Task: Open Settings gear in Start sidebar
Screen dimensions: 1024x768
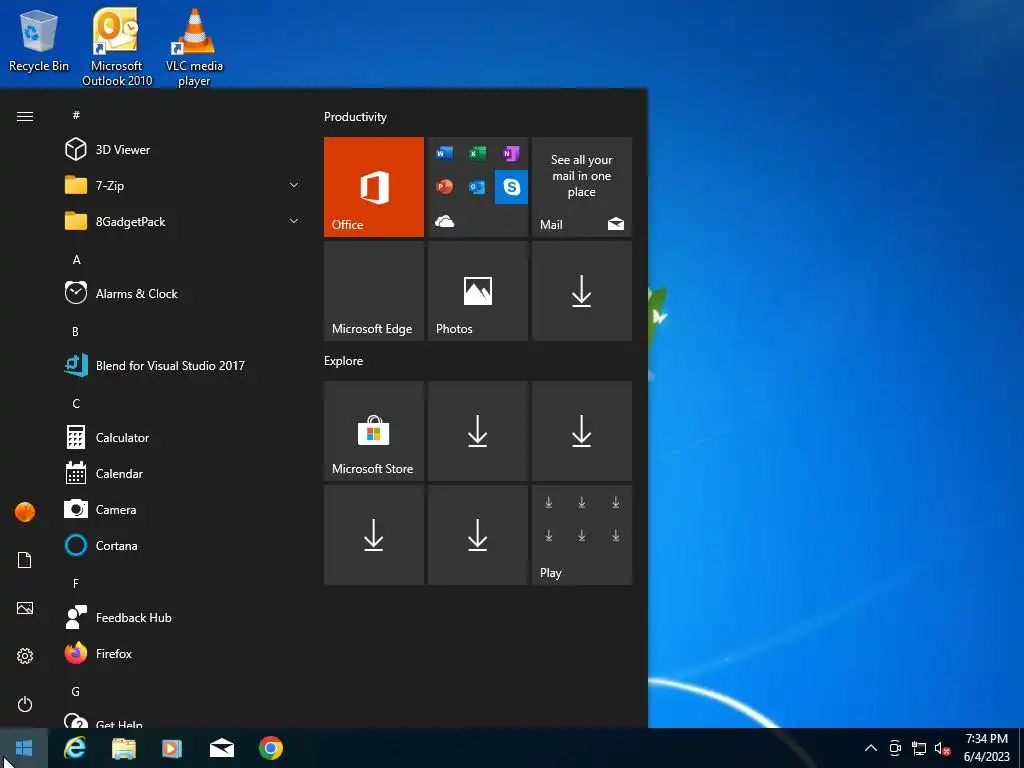Action: 25,656
